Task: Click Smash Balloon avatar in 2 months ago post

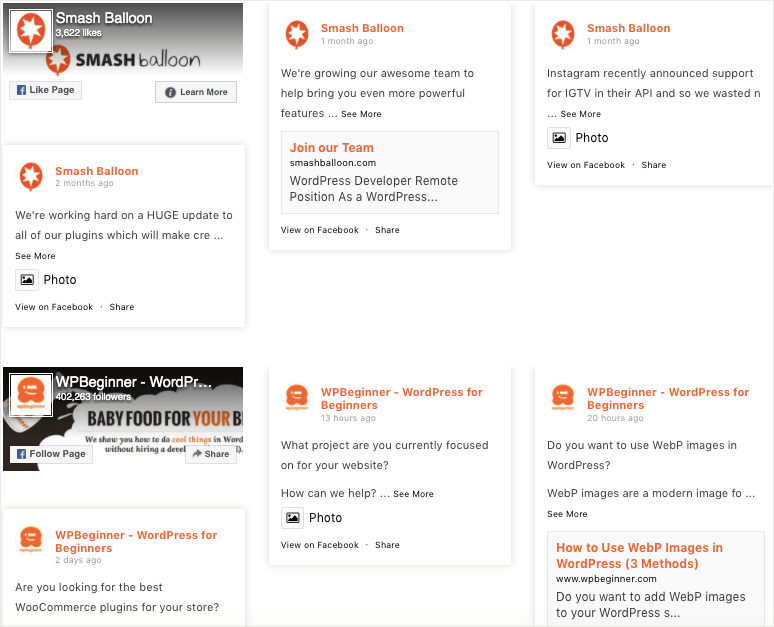Action: tap(31, 177)
